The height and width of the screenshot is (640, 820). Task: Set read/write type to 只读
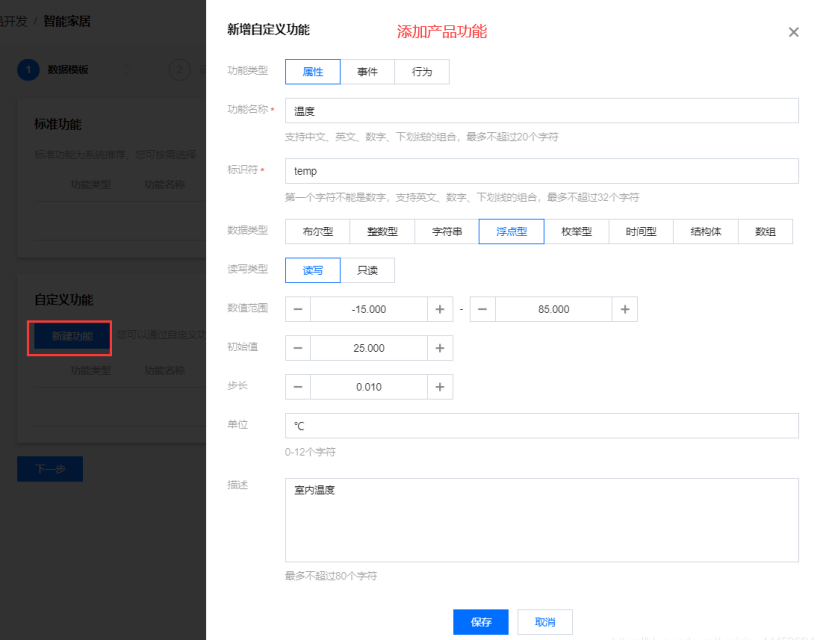[x=367, y=270]
